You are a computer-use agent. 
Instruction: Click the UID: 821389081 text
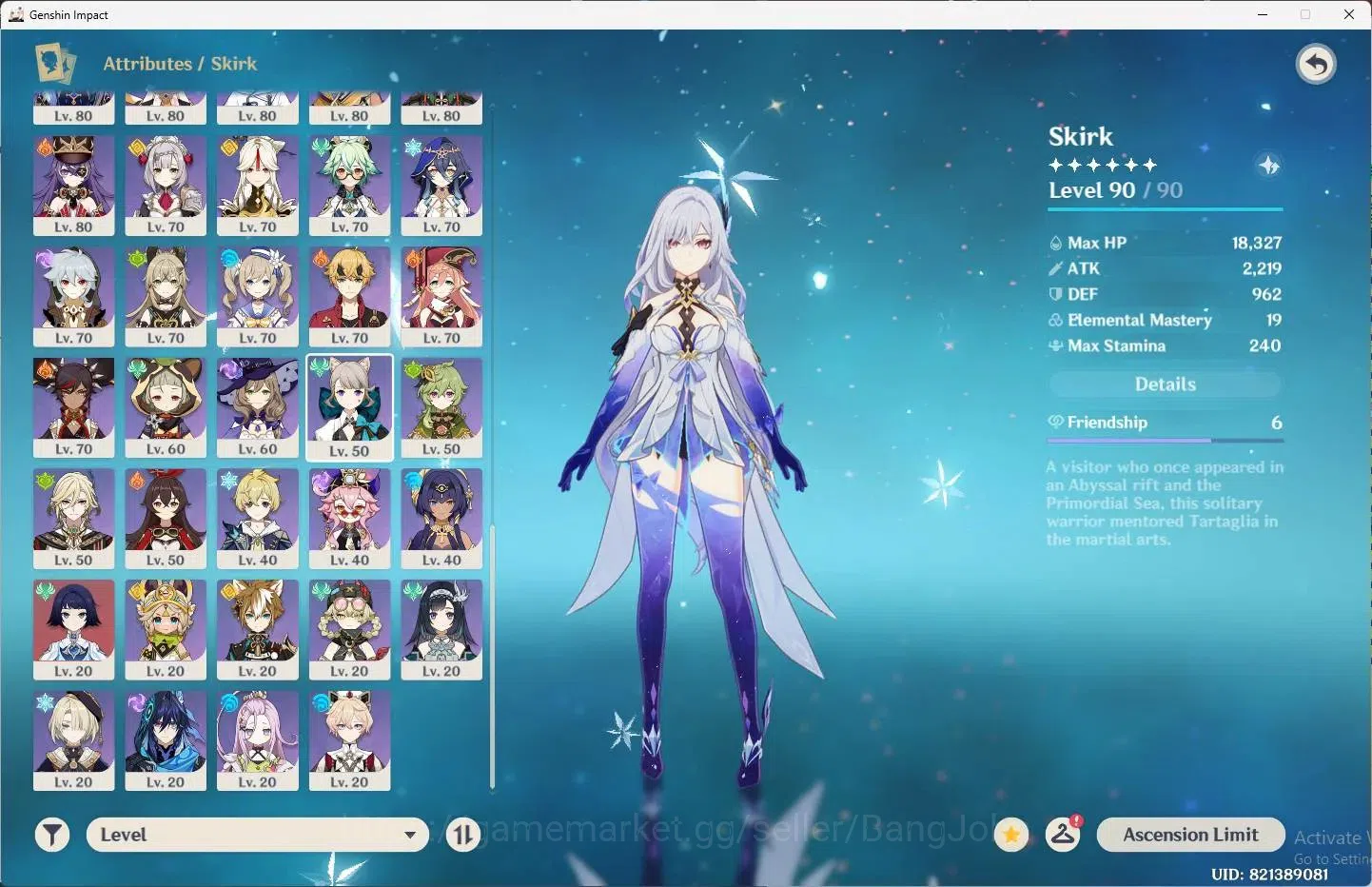[x=1269, y=874]
